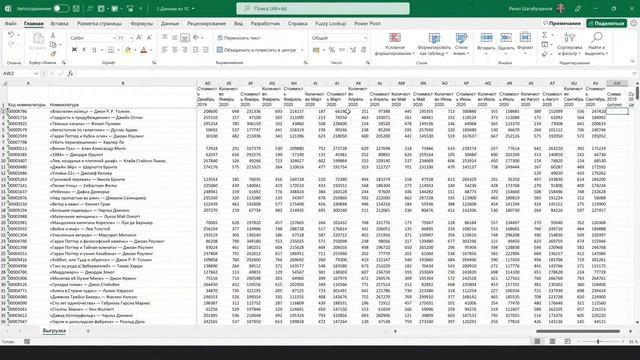Image resolution: width=640 pixels, height=360 pixels.
Task: Click Объединить и поместить в центре
Action: pyautogui.click(x=256, y=50)
